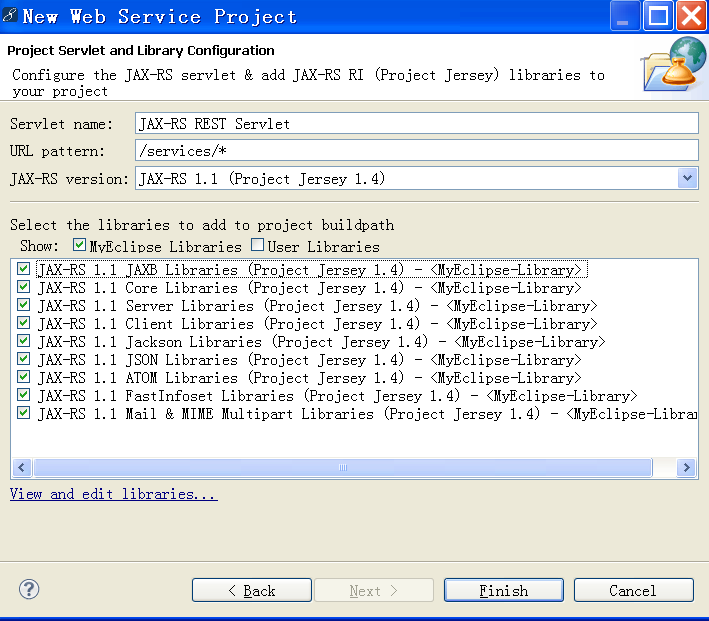
Task: Click the window icon in title bar
Action: point(9,16)
